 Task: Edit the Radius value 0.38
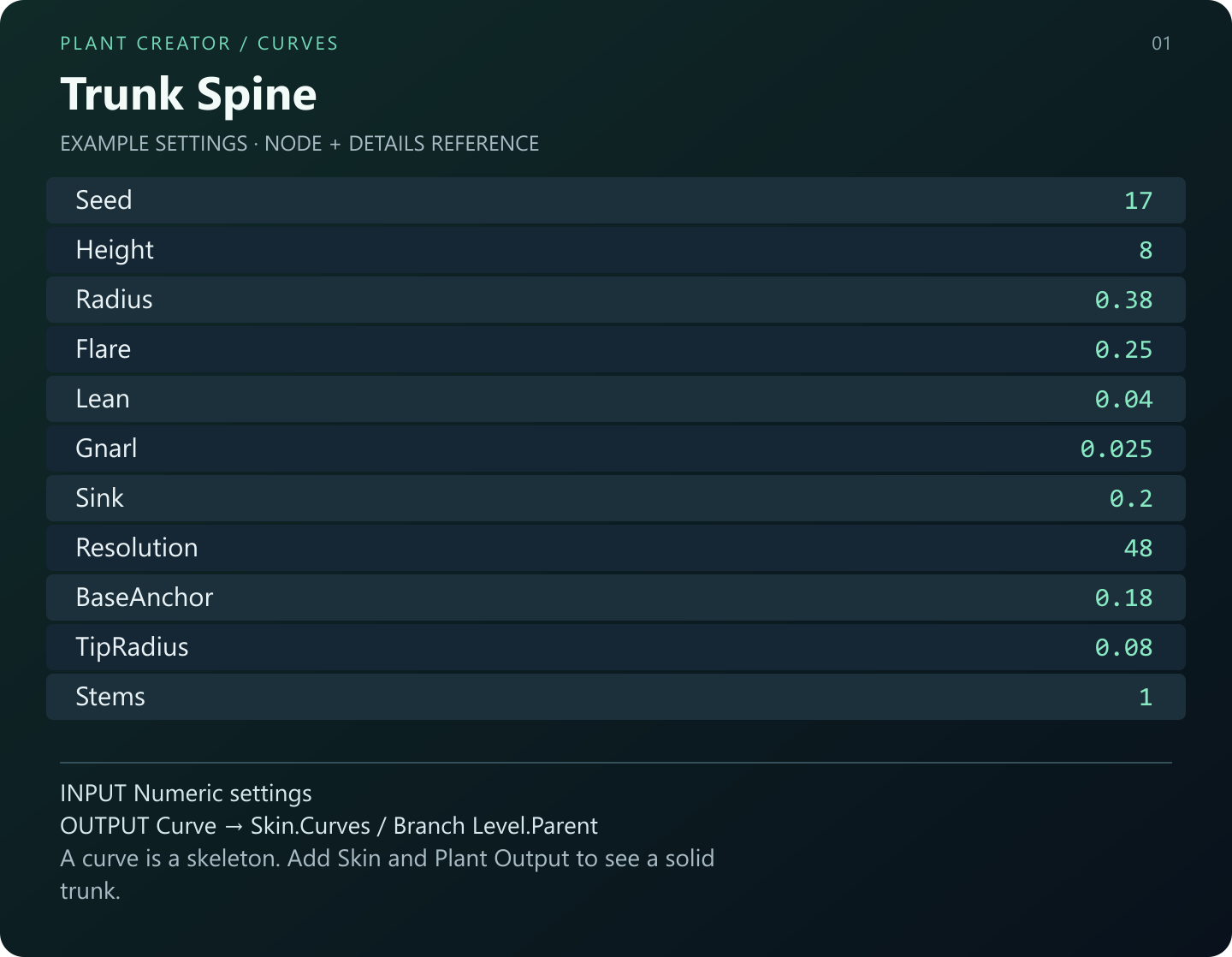pos(1123,300)
